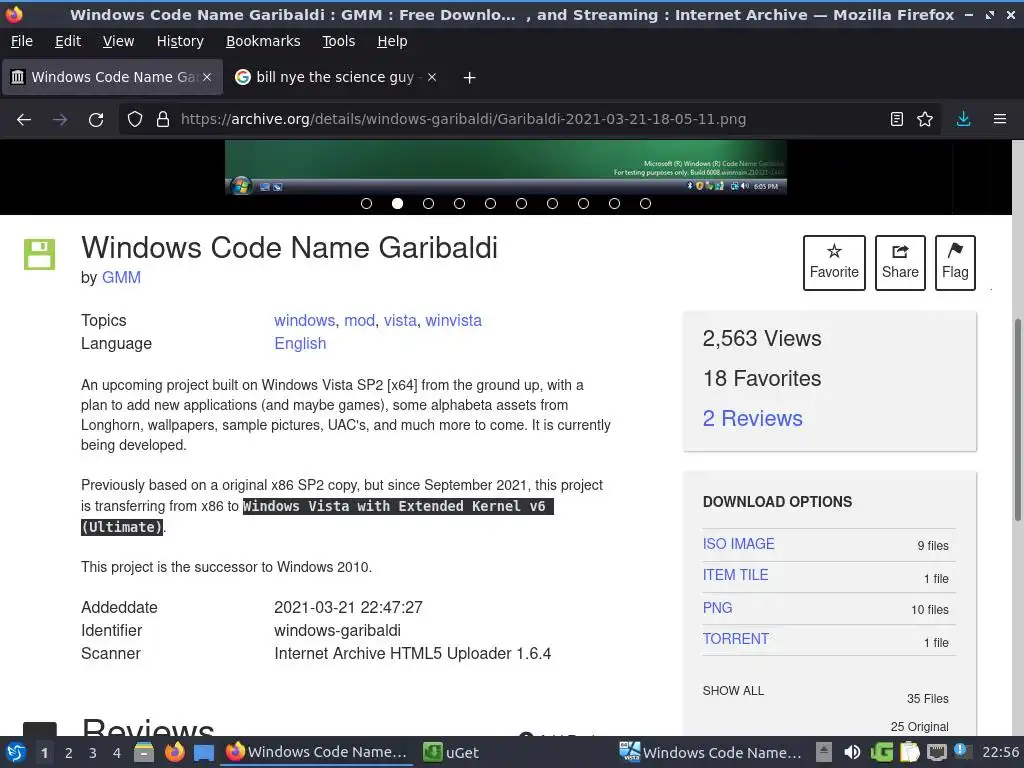Close the bill nye the science guy tab
Image resolution: width=1024 pixels, height=768 pixels.
pos(432,77)
